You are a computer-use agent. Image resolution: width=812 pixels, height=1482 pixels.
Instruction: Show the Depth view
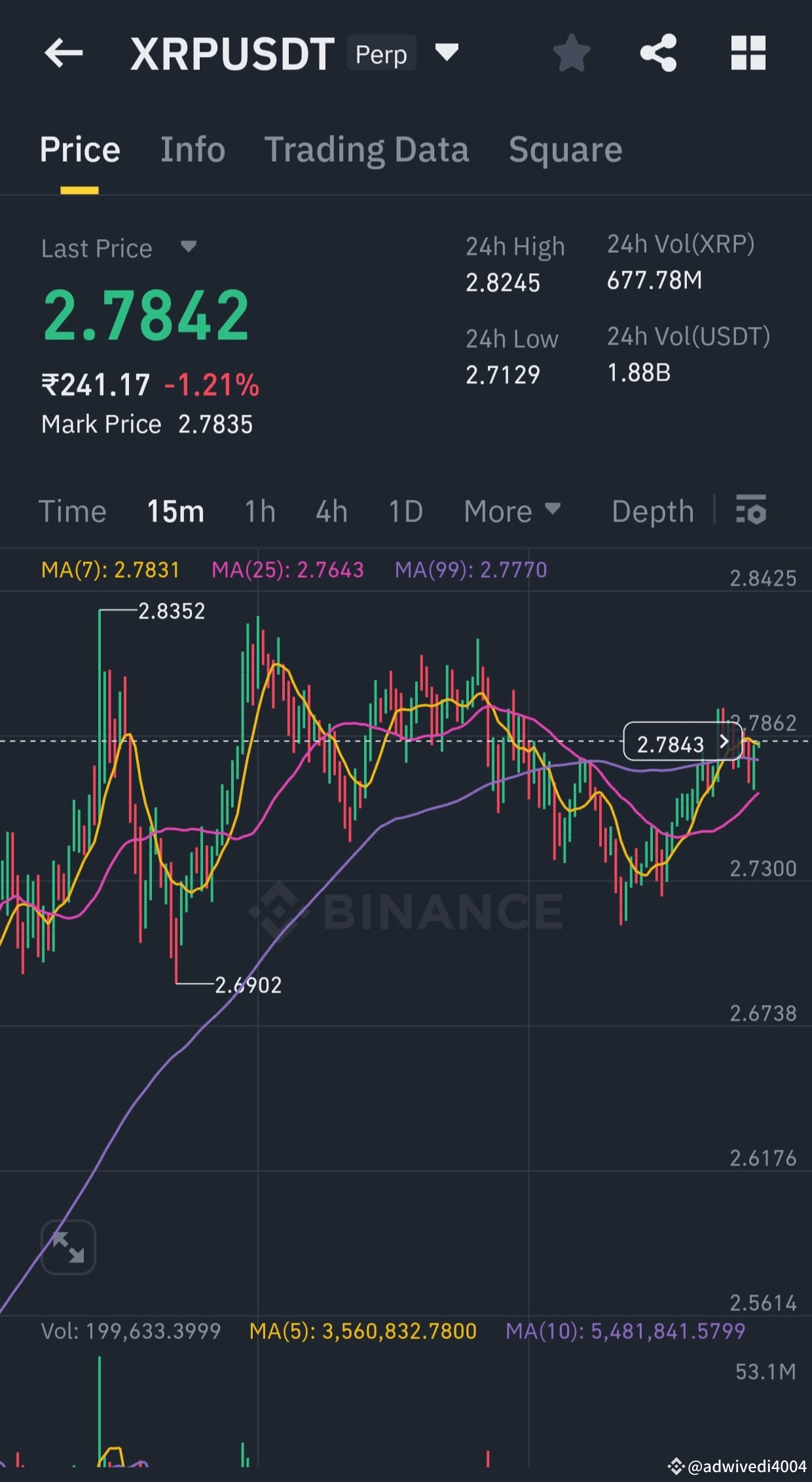pos(653,511)
